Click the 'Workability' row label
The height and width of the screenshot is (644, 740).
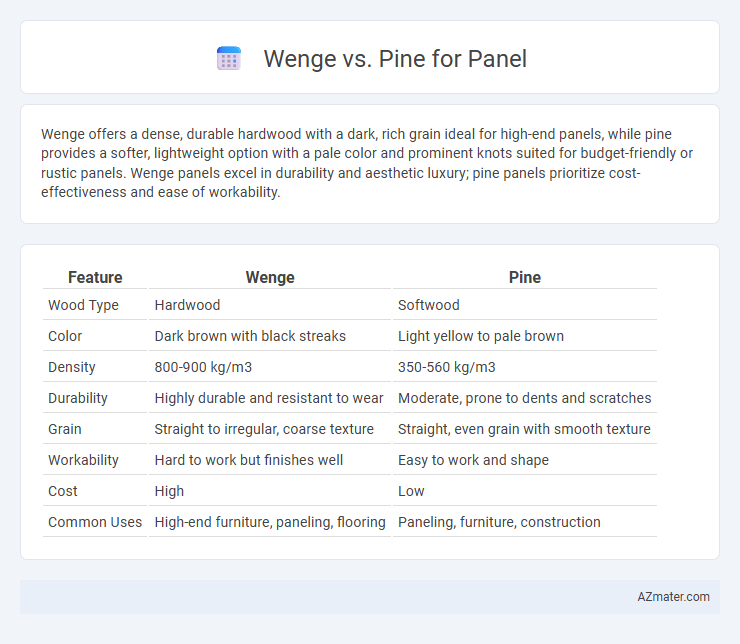(x=83, y=460)
